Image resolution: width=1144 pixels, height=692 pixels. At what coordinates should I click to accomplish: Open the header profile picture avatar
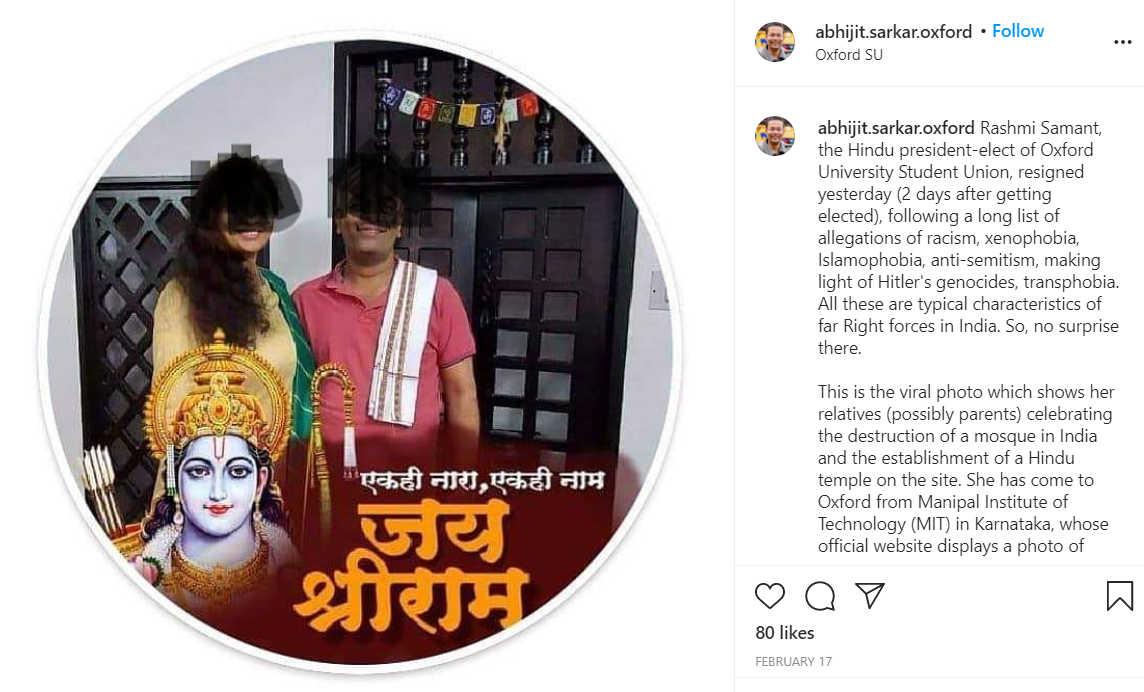(x=775, y=42)
